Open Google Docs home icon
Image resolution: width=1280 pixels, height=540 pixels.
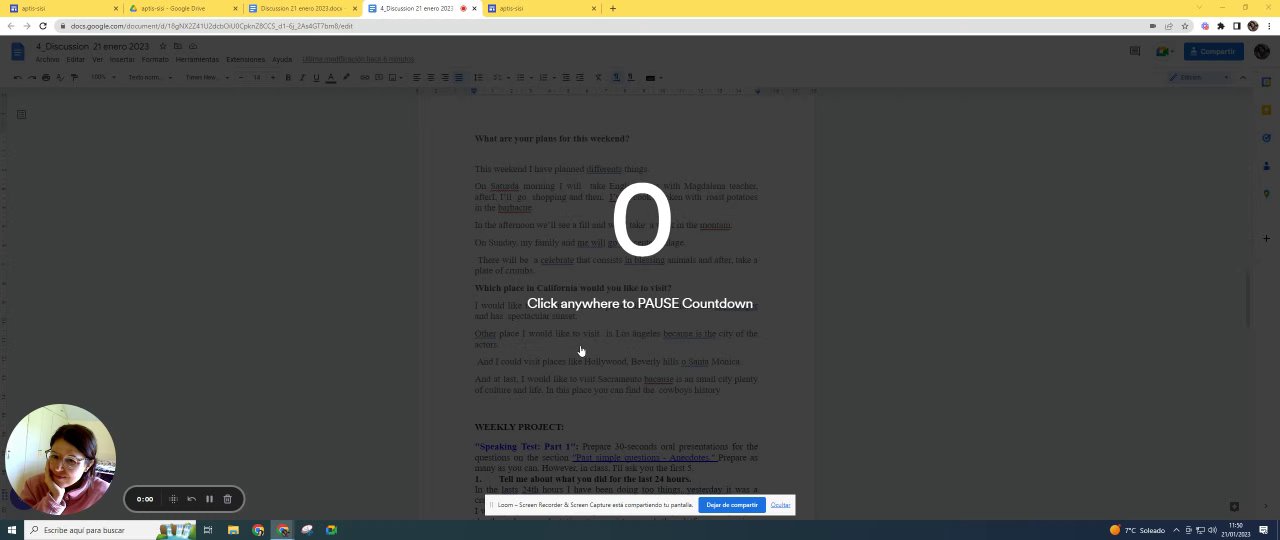(x=17, y=52)
